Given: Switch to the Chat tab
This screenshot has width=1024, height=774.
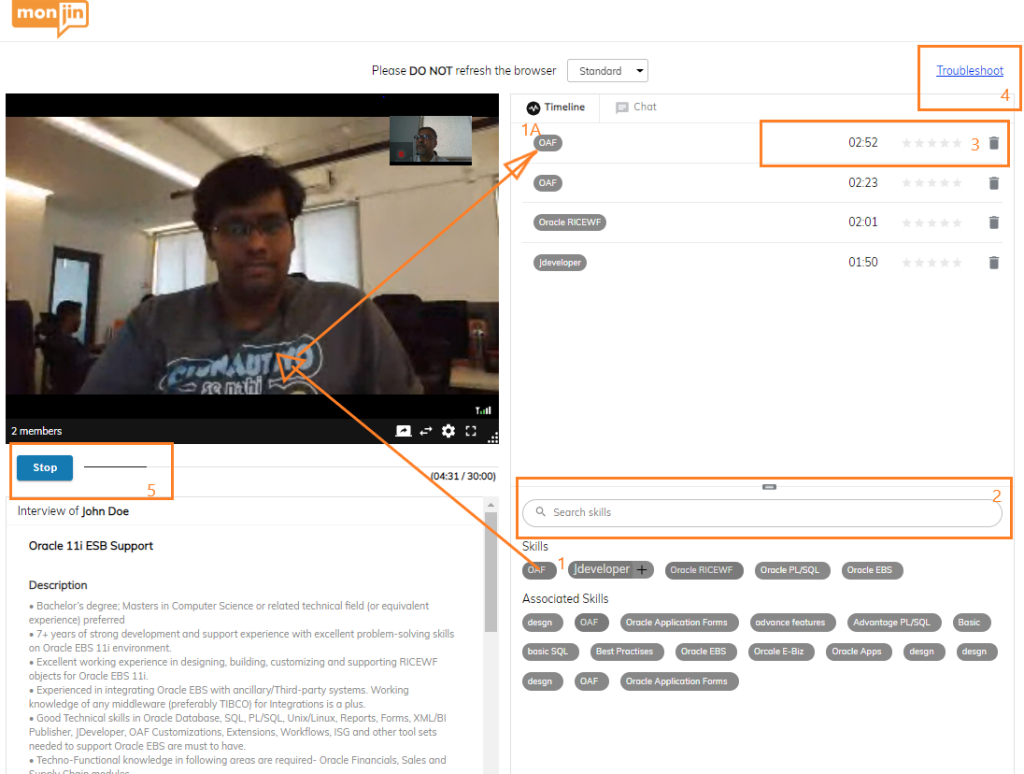Looking at the screenshot, I should pos(636,107).
